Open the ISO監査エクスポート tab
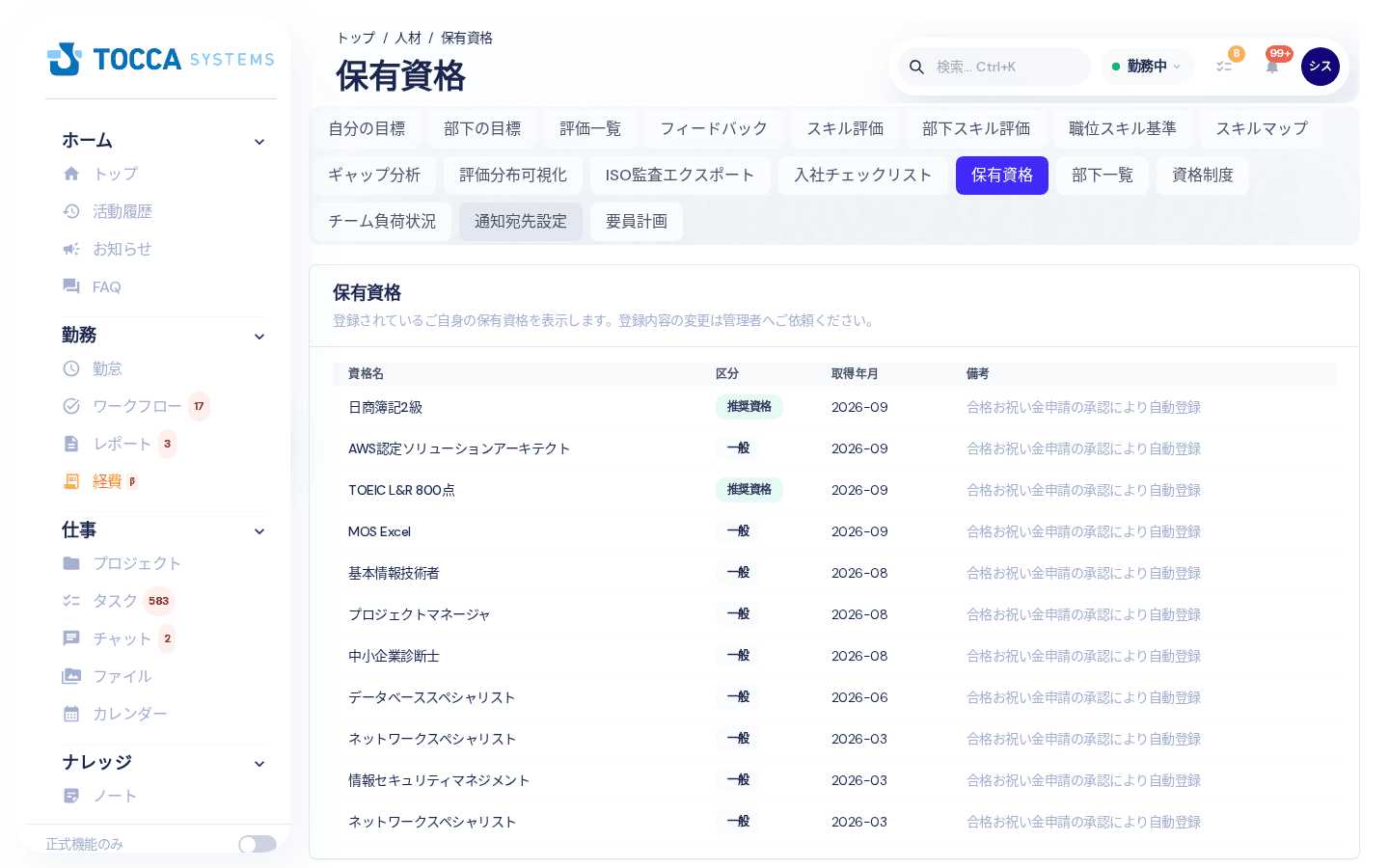The image size is (1389, 868). (680, 175)
